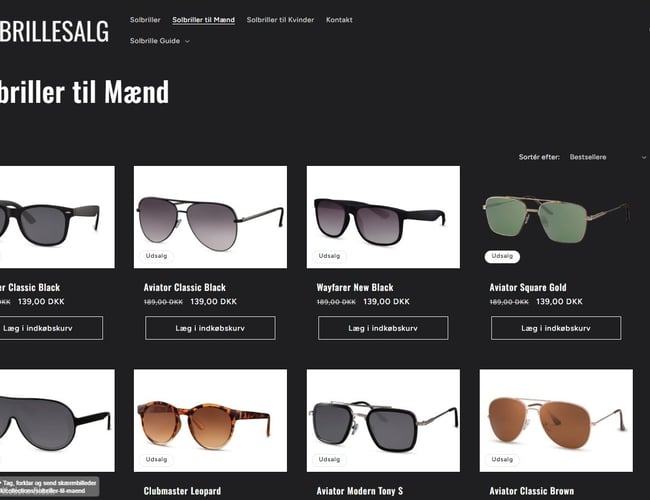The image size is (650, 500).
Task: Click the BRILLESALG site logo
Action: (x=54, y=31)
